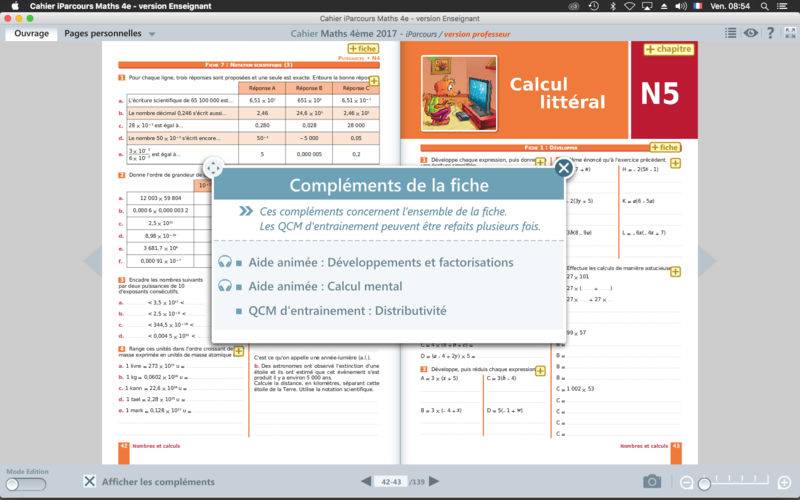
Task: Toggle the eye visibility icon in toolbar
Action: [x=751, y=33]
